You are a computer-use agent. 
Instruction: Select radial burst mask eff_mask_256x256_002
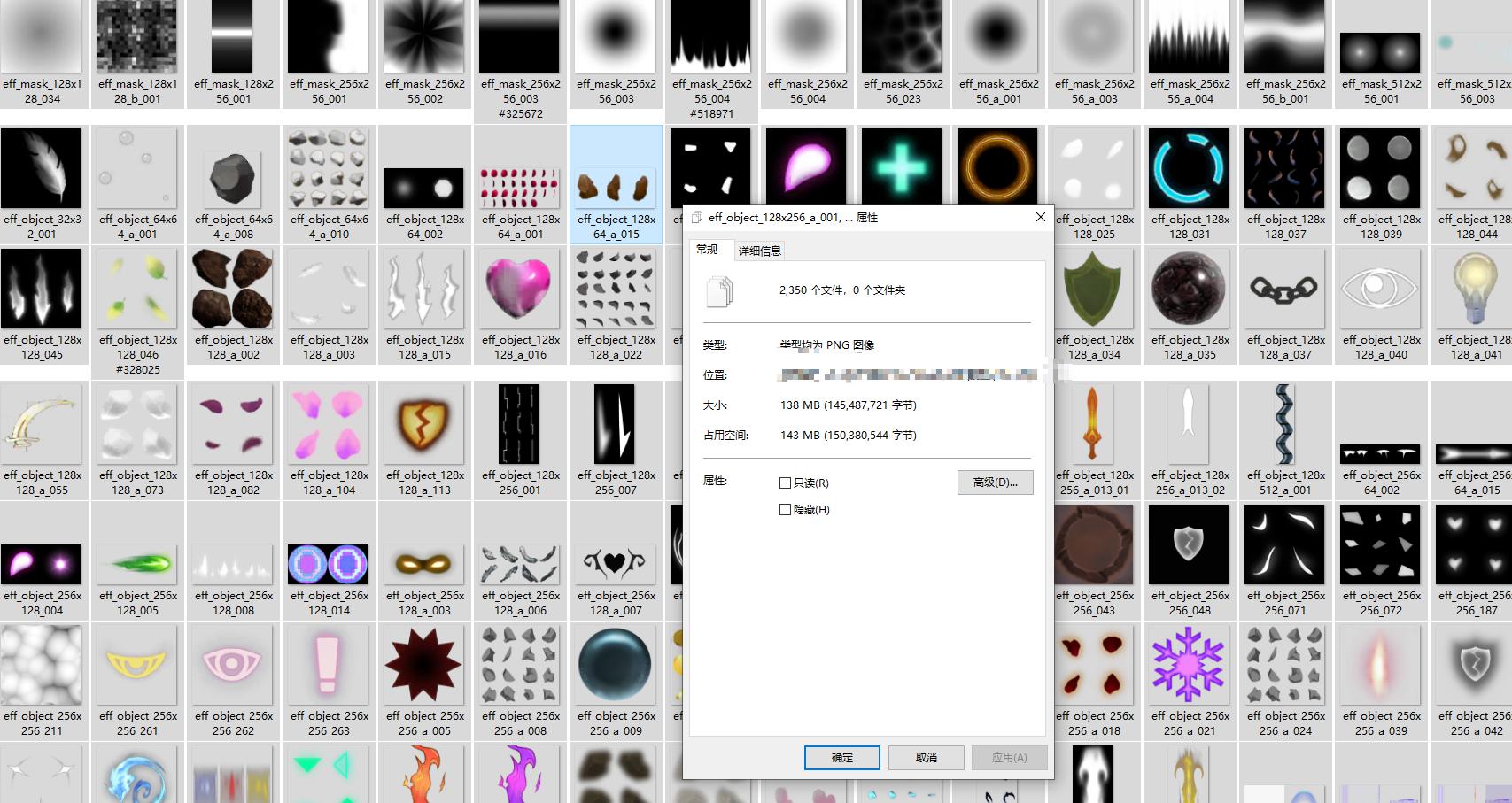(424, 35)
